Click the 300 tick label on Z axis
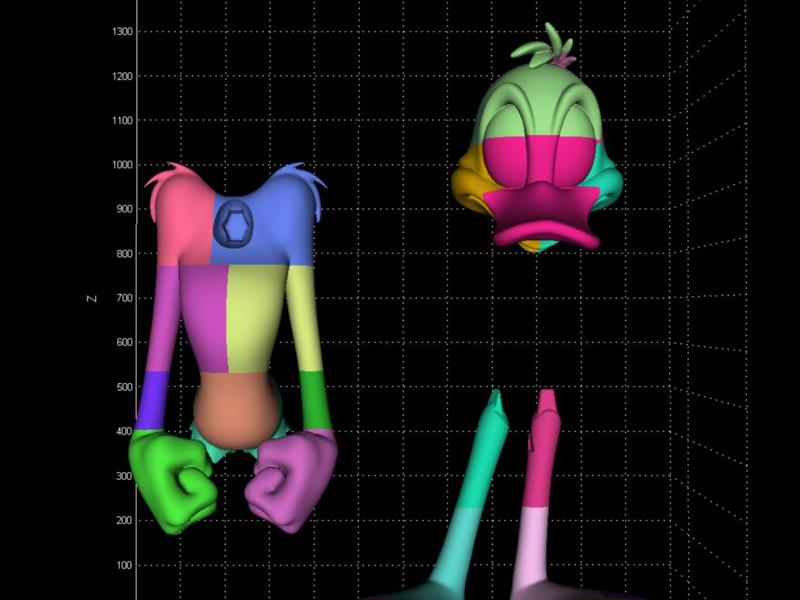 tap(124, 476)
